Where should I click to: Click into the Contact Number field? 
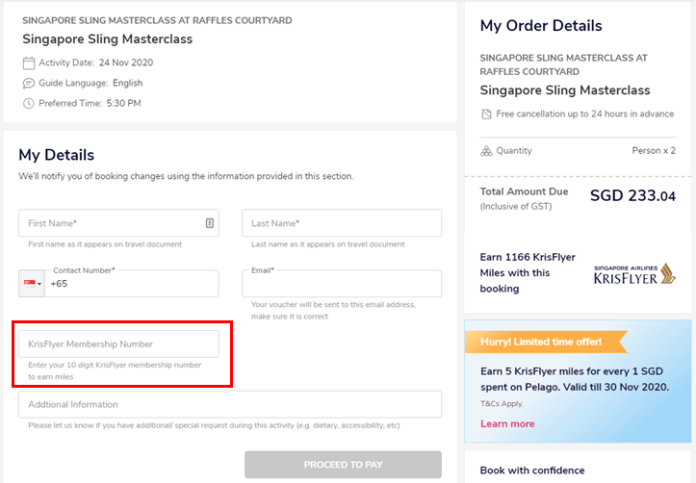(x=131, y=283)
